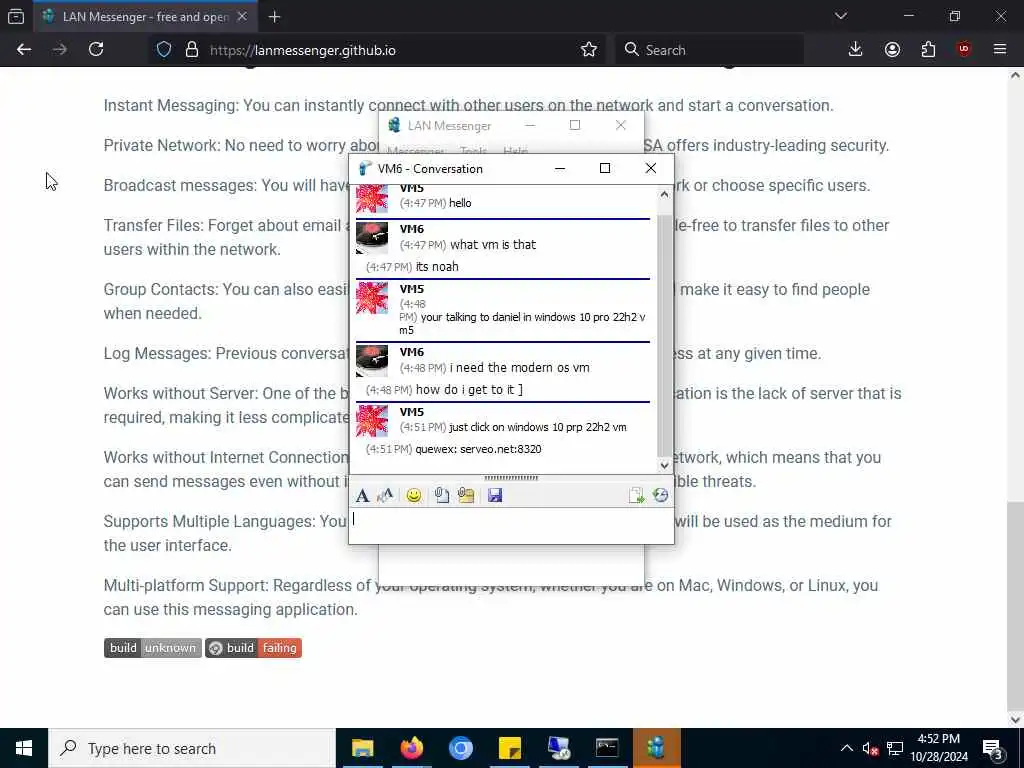
Task: Open the Help menu in LAN Messenger window
Action: (x=515, y=152)
